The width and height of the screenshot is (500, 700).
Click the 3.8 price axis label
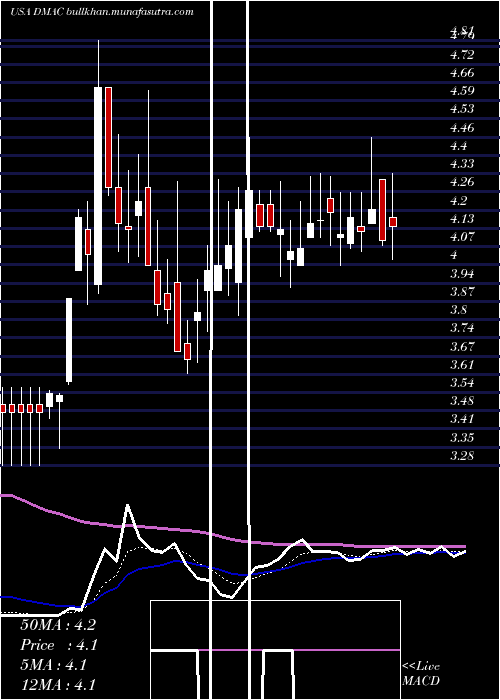[459, 309]
